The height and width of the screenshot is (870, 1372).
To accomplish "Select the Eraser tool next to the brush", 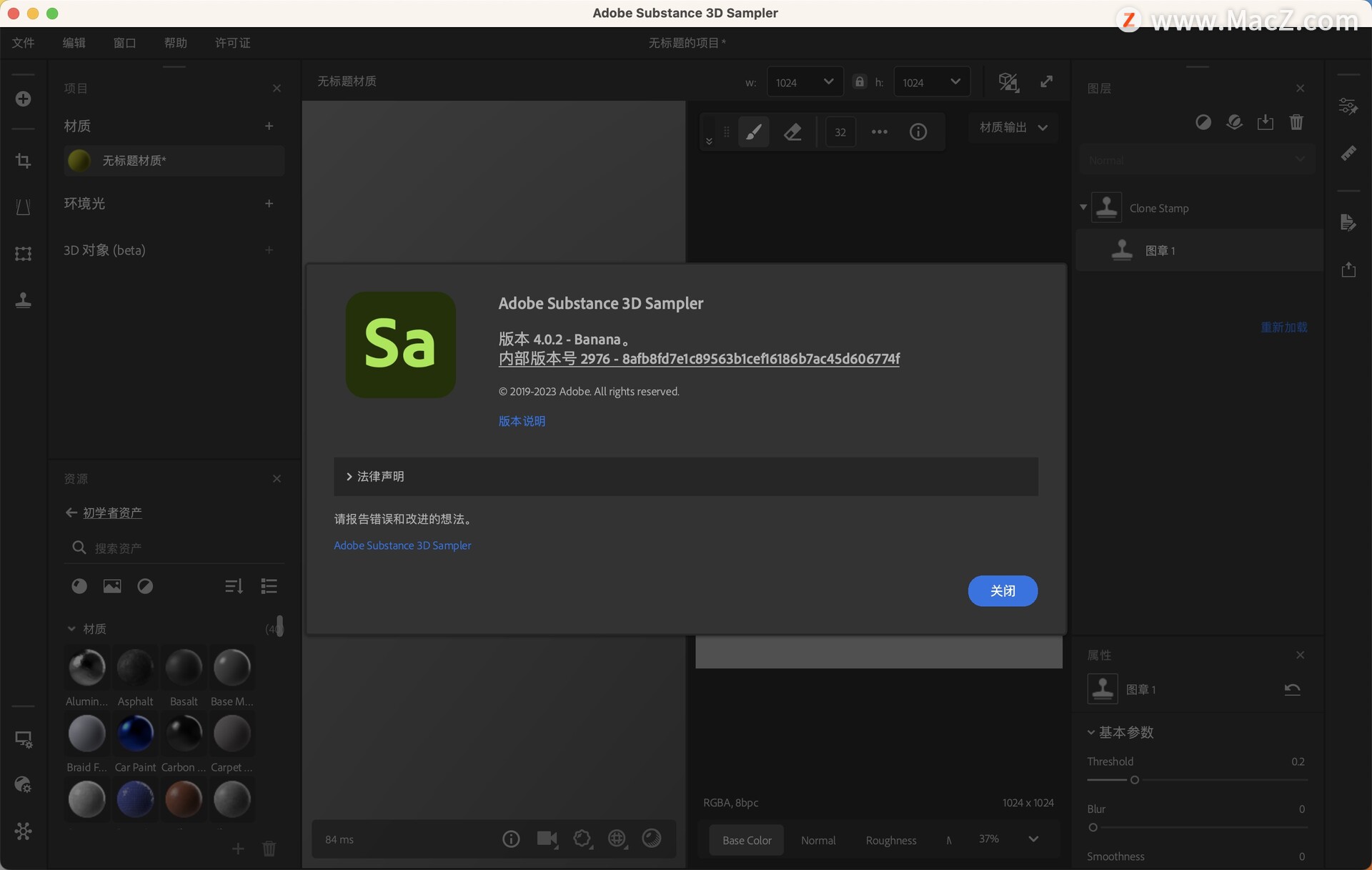I will pyautogui.click(x=793, y=132).
